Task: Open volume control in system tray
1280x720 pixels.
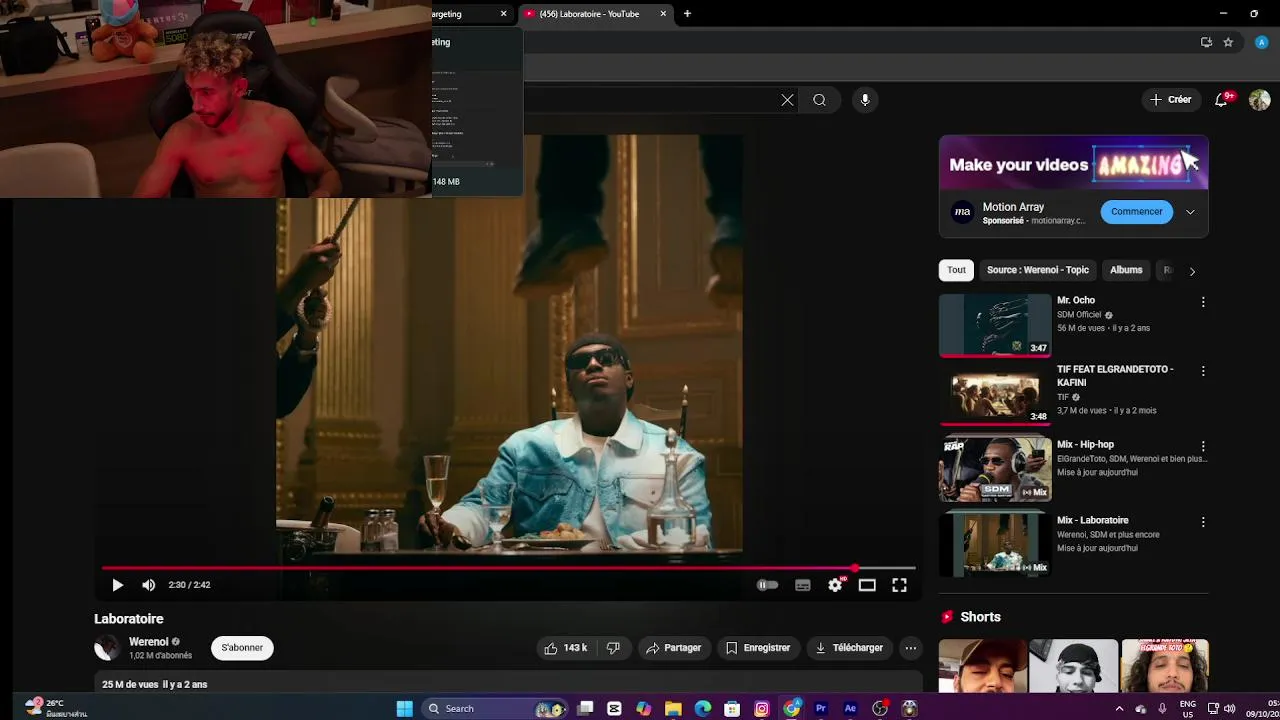Action: pyautogui.click(x=1229, y=708)
